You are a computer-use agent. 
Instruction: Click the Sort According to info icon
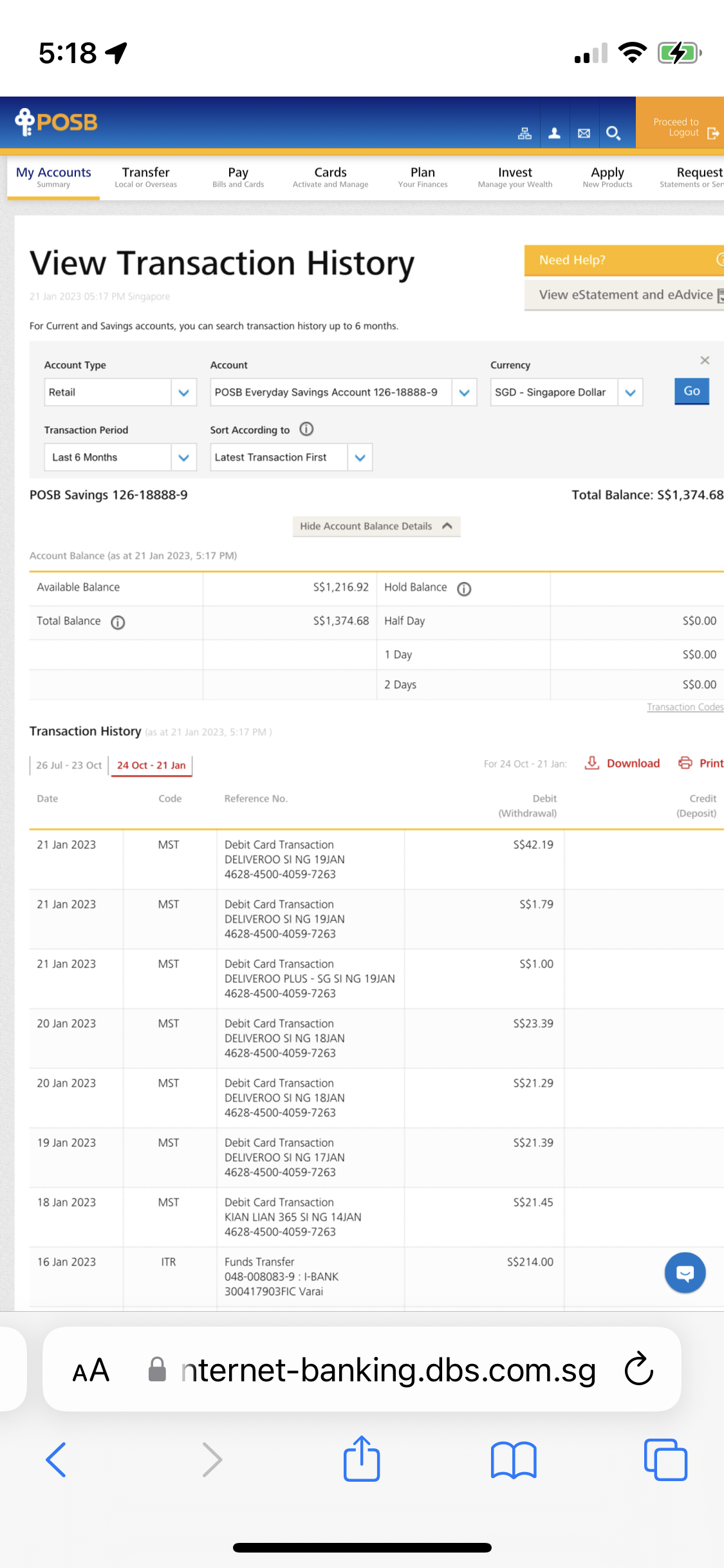(x=307, y=429)
